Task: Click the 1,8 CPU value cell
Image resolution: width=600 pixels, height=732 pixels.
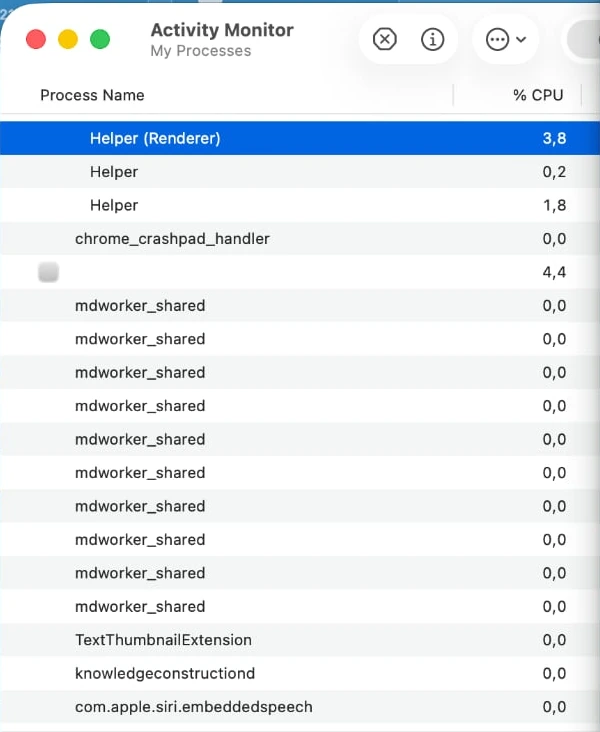Action: click(554, 205)
